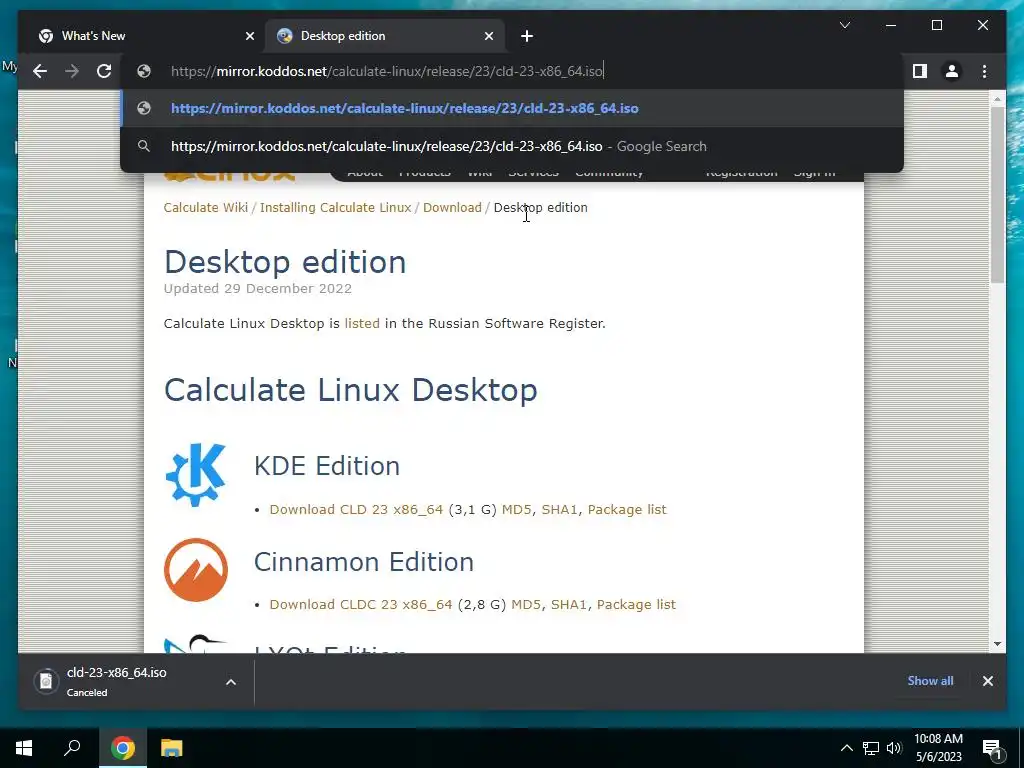1024x768 pixels.
Task: Select the Desktop edition tab
Action: [x=385, y=36]
